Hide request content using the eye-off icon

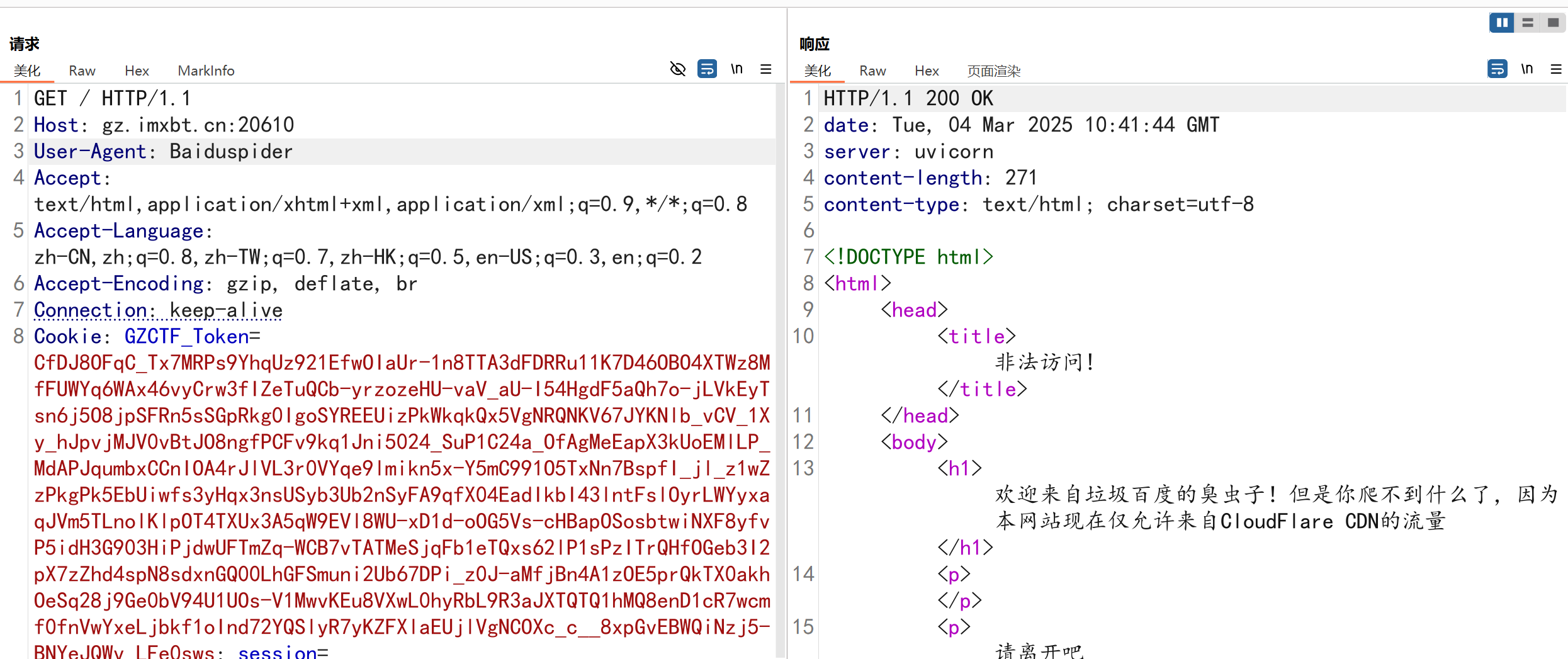[x=677, y=69]
